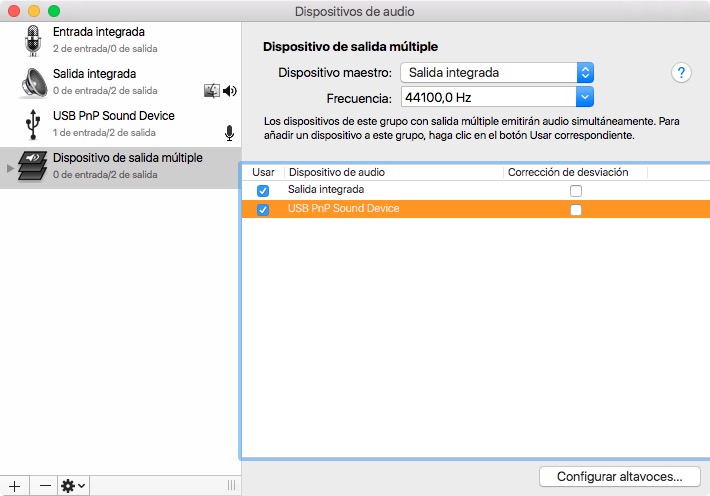The width and height of the screenshot is (710, 496).
Task: Click the sidebar resize grip handle
Action: coord(231,486)
